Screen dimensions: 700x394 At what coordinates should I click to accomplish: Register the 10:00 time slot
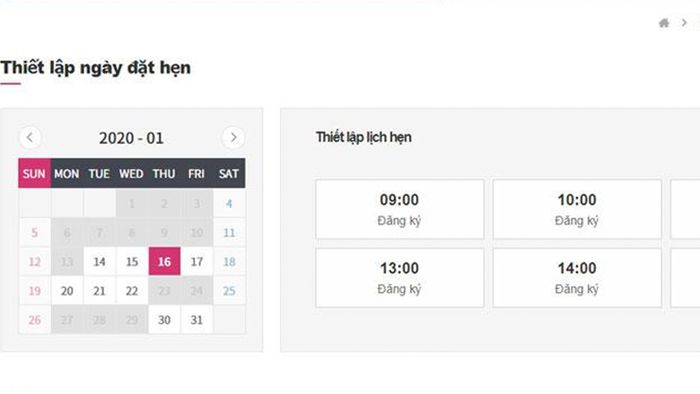[x=577, y=209]
